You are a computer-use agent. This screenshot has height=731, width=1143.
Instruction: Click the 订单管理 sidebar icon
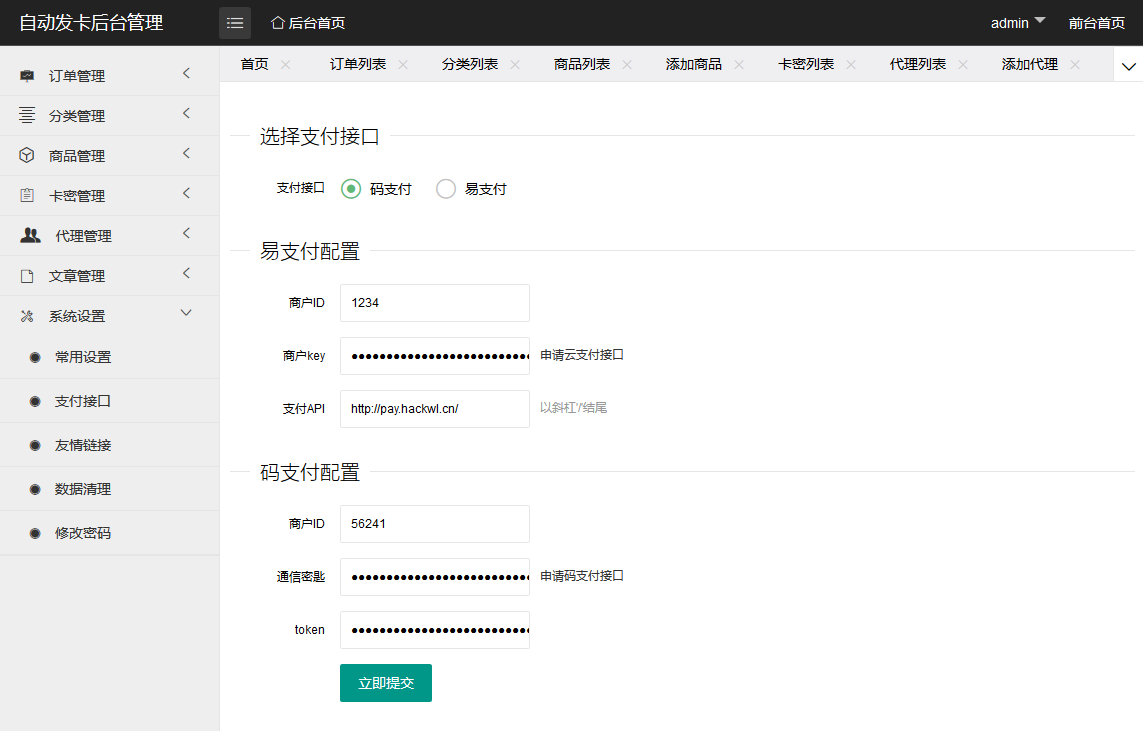[27, 76]
